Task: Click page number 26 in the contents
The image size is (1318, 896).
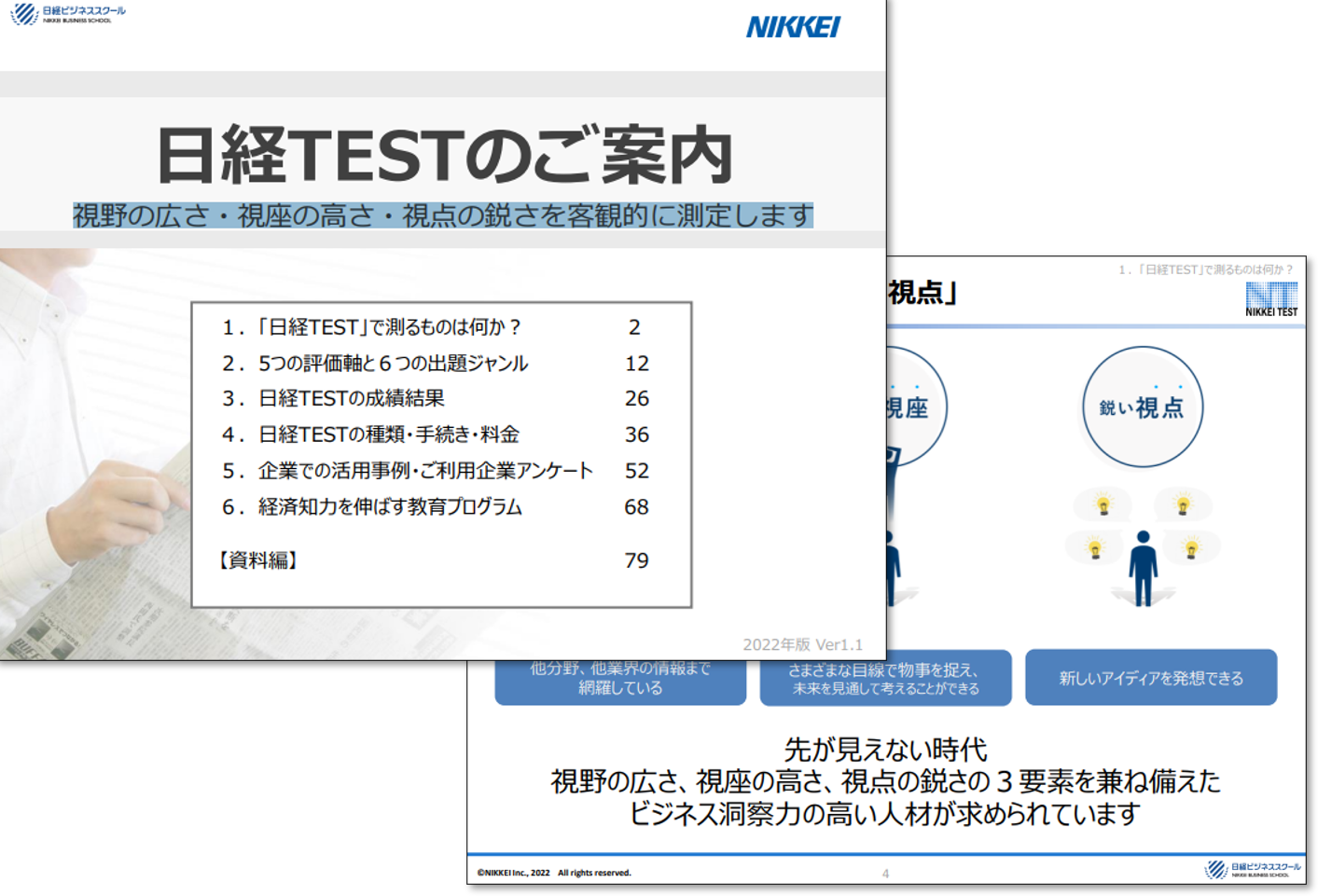Action: (x=637, y=398)
